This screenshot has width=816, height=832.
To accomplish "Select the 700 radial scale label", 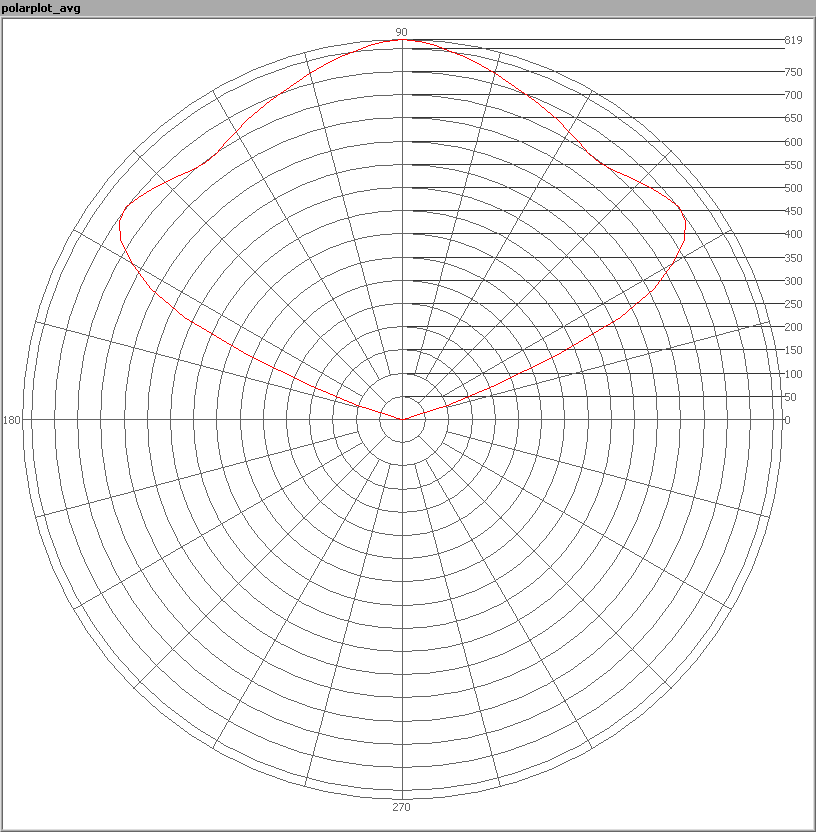I will click(x=793, y=95).
